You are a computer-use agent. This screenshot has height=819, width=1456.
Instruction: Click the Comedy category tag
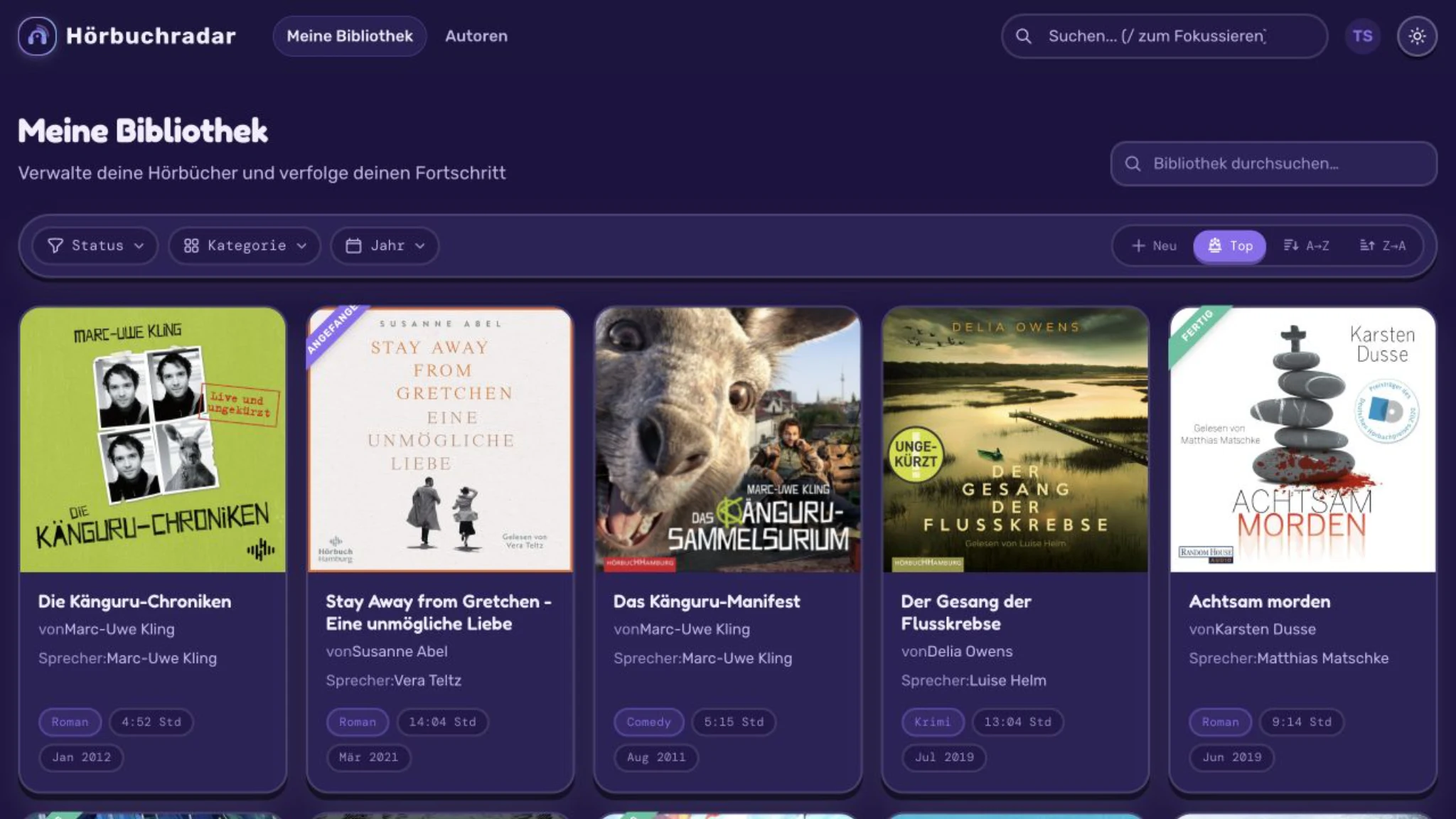(x=648, y=722)
